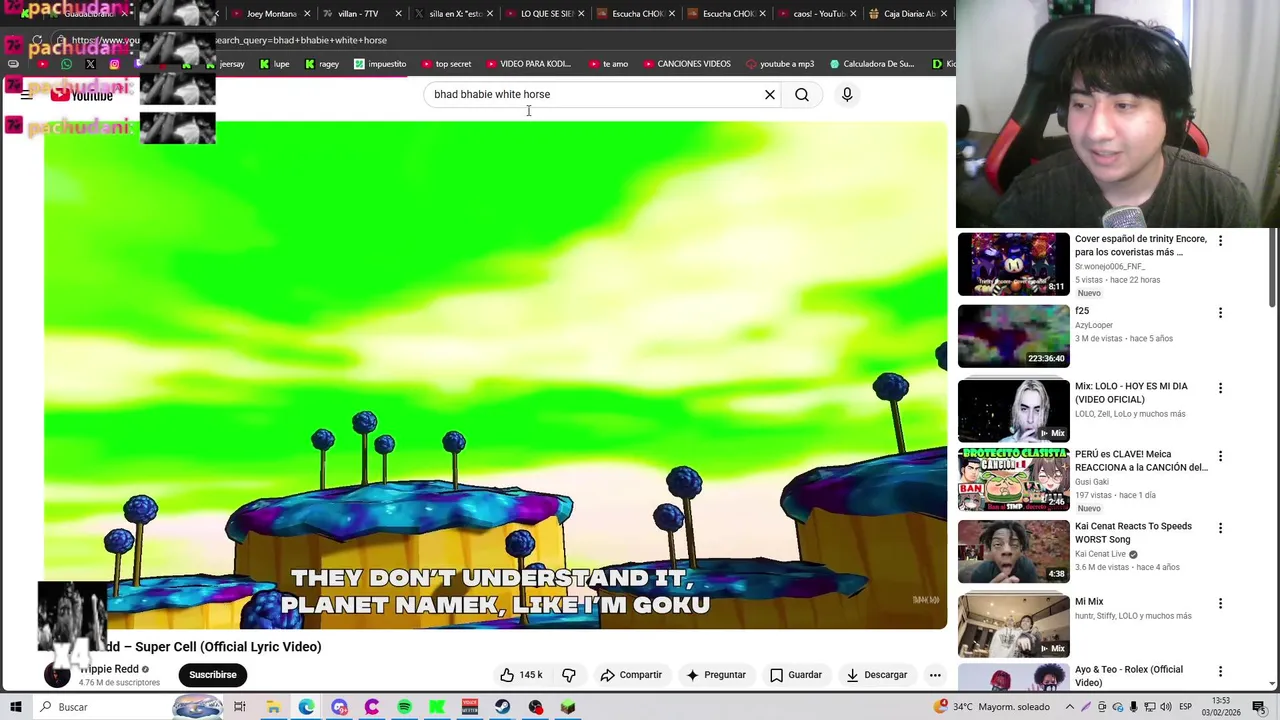Subscribe with the Suscribirse button
The image size is (1280, 720).
tap(213, 675)
